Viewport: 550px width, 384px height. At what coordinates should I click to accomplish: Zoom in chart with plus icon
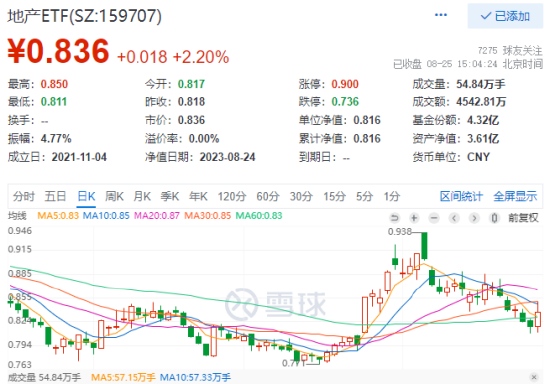click(x=414, y=218)
